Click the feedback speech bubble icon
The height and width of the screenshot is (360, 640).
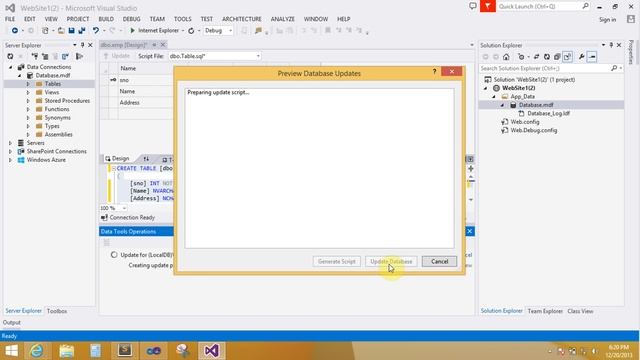[473, 6]
